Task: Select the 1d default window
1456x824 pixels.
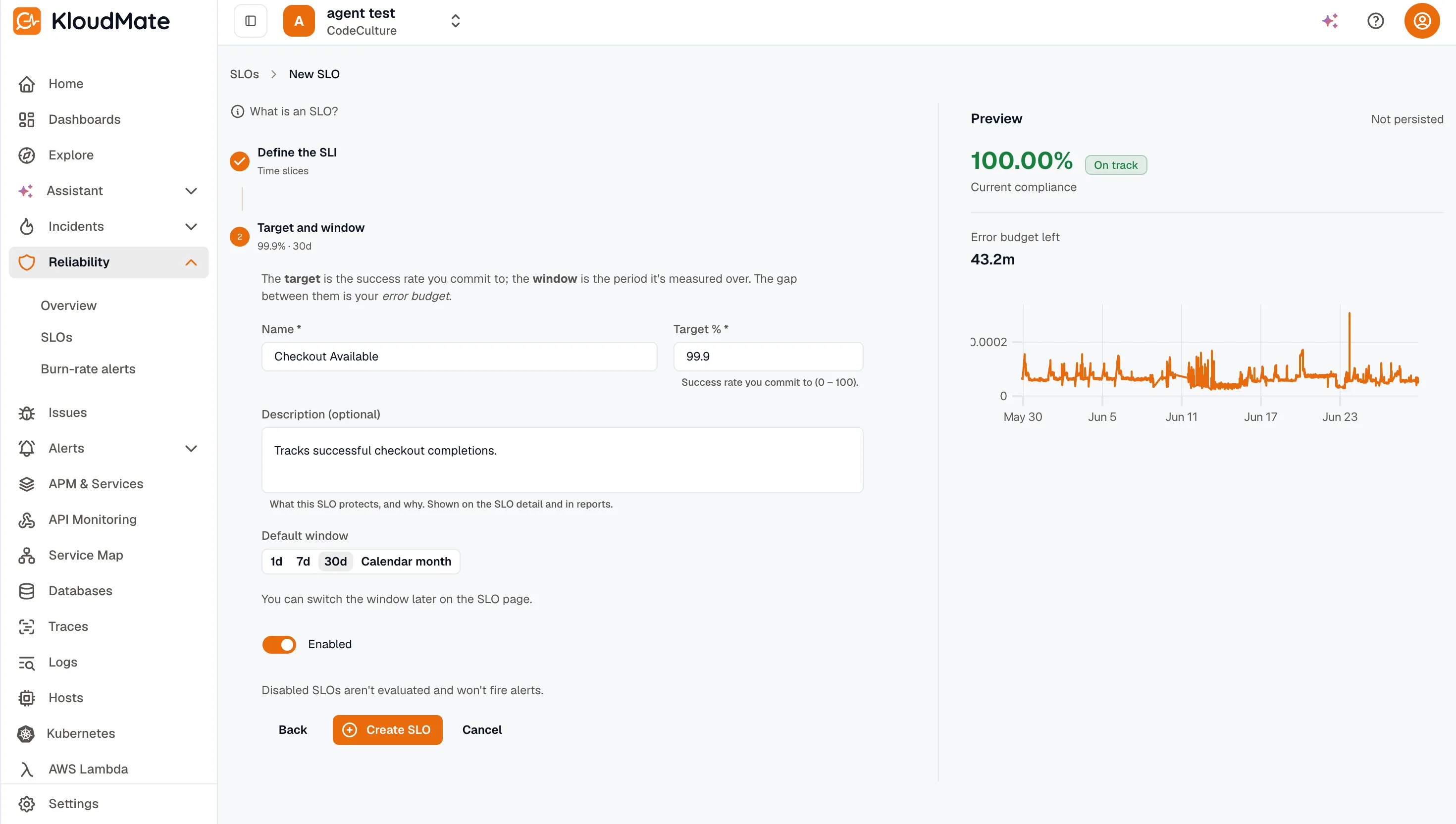Action: (x=276, y=562)
